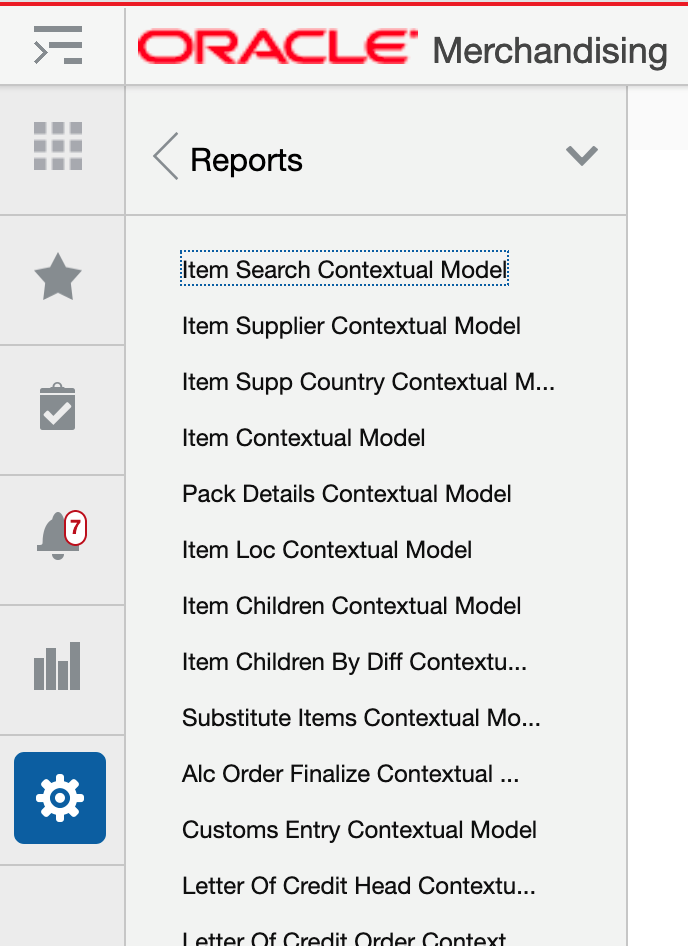Select Item Loc Contextual Model
688x946 pixels.
click(x=326, y=549)
